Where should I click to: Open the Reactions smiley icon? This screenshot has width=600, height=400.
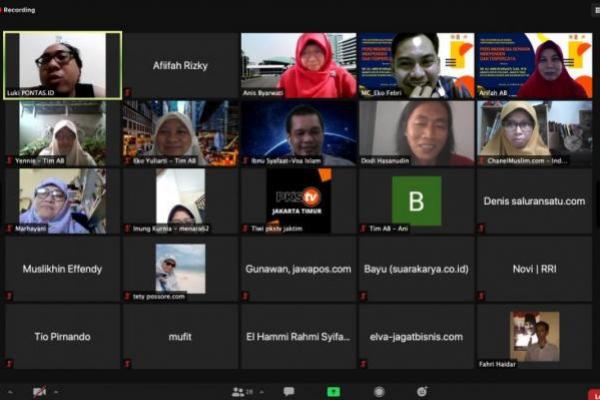(422, 392)
